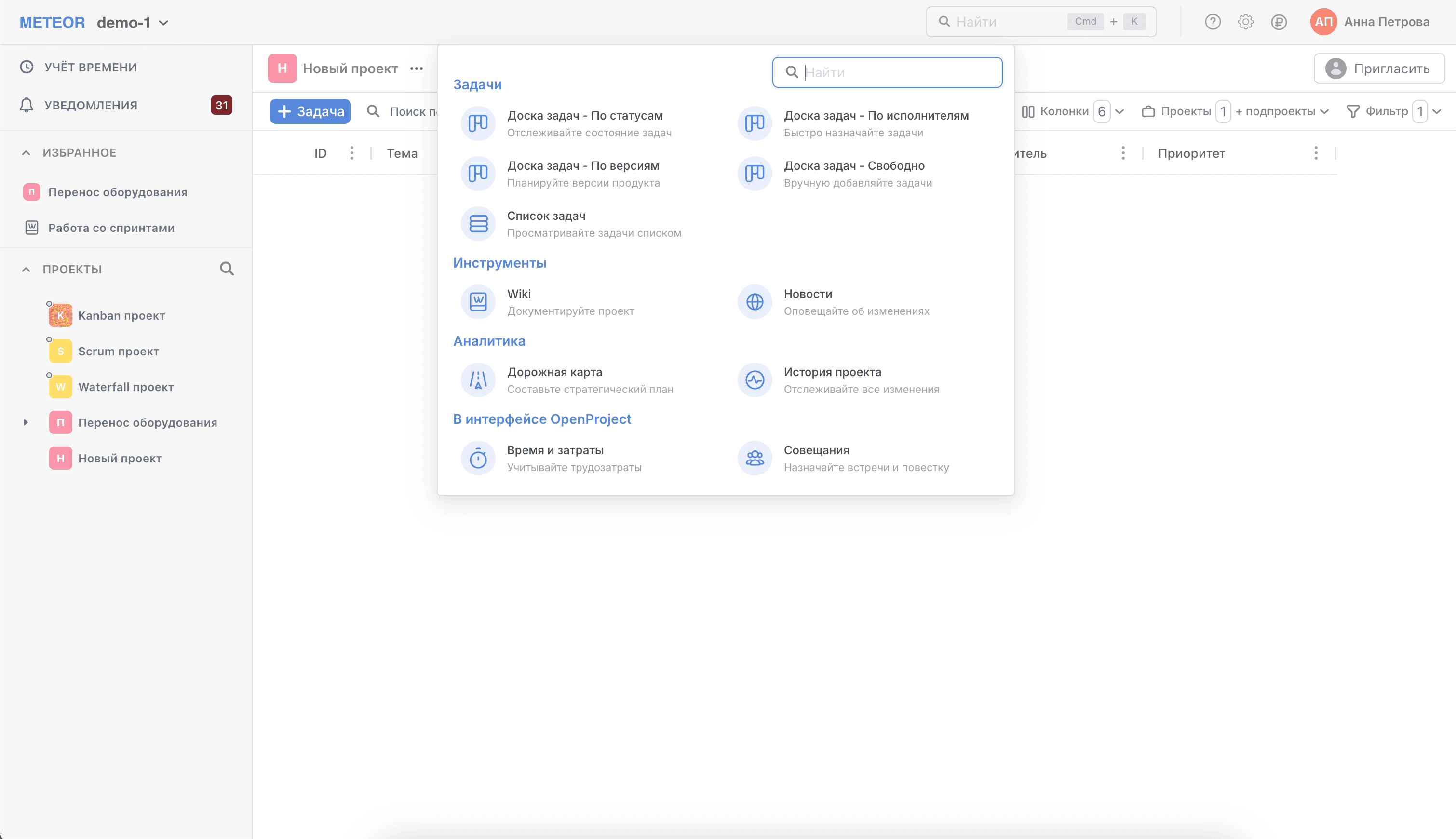
Task: Open the Wiki icon in Инструменты
Action: [x=478, y=302]
